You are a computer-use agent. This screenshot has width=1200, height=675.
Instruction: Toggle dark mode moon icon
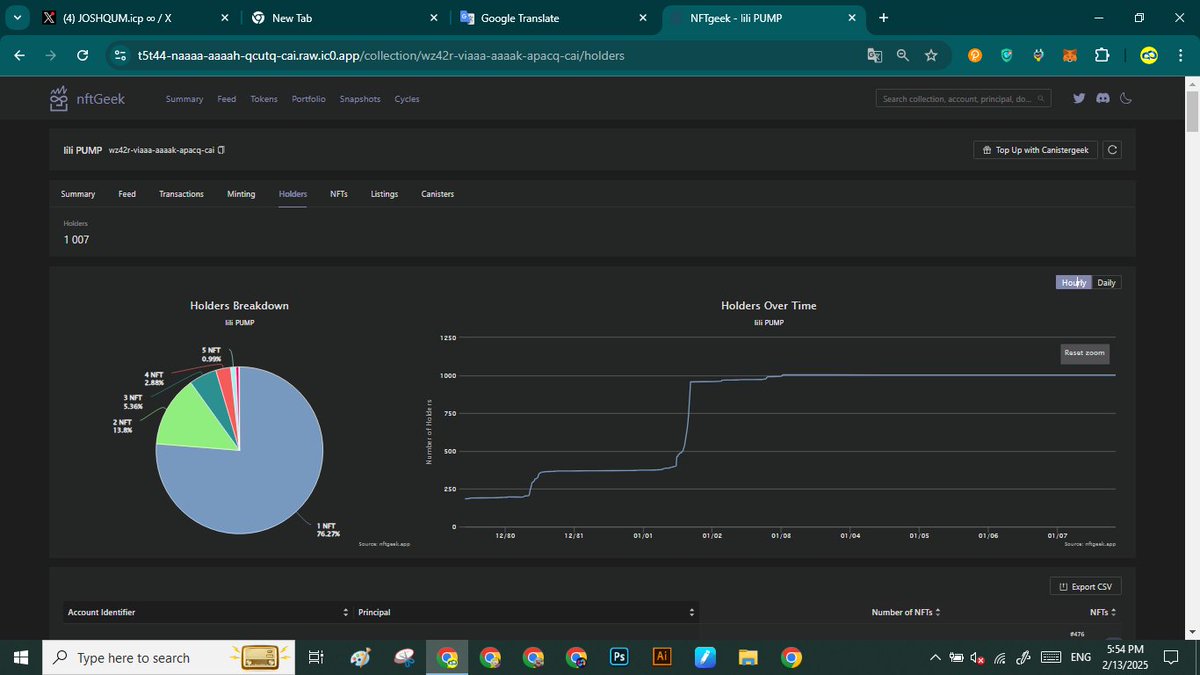[1126, 99]
